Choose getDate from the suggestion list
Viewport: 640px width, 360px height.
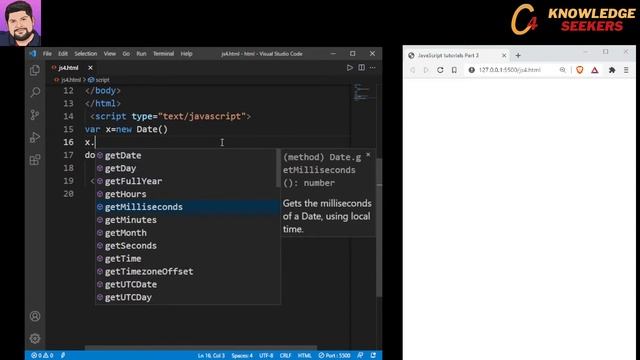point(187,156)
